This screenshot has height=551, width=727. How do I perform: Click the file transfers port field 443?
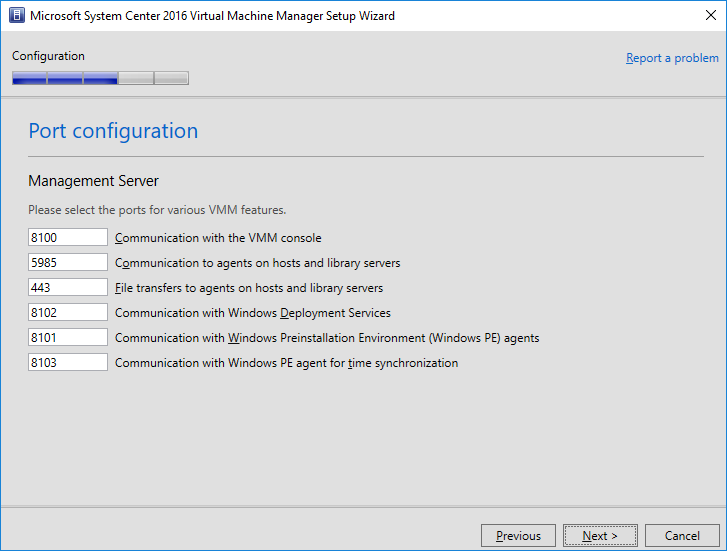(x=68, y=287)
